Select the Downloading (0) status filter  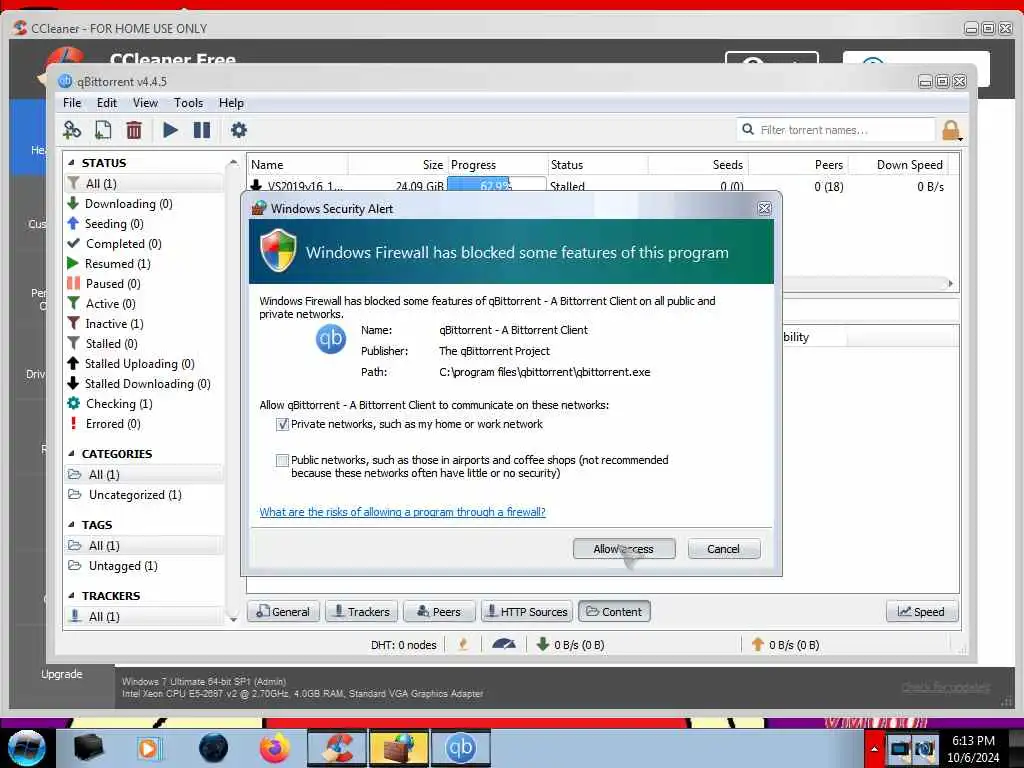128,204
